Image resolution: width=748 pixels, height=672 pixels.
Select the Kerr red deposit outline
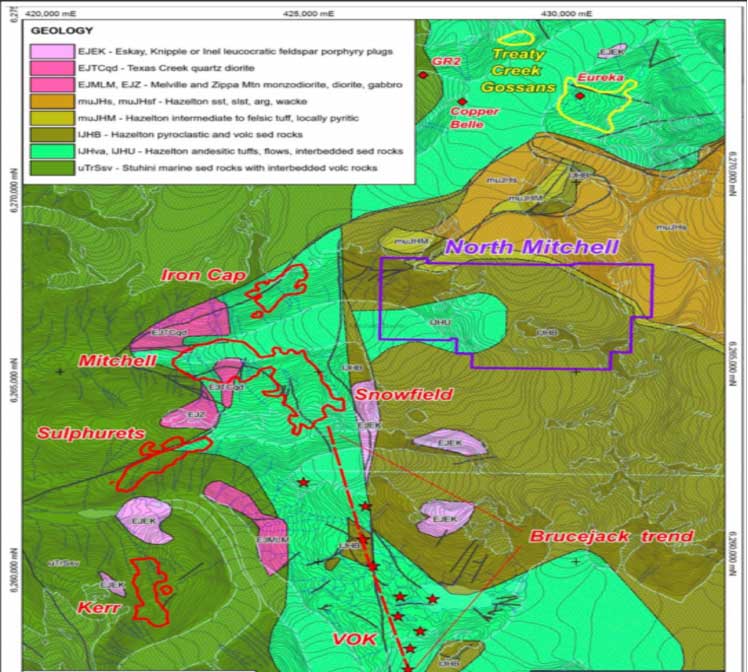pos(151,592)
